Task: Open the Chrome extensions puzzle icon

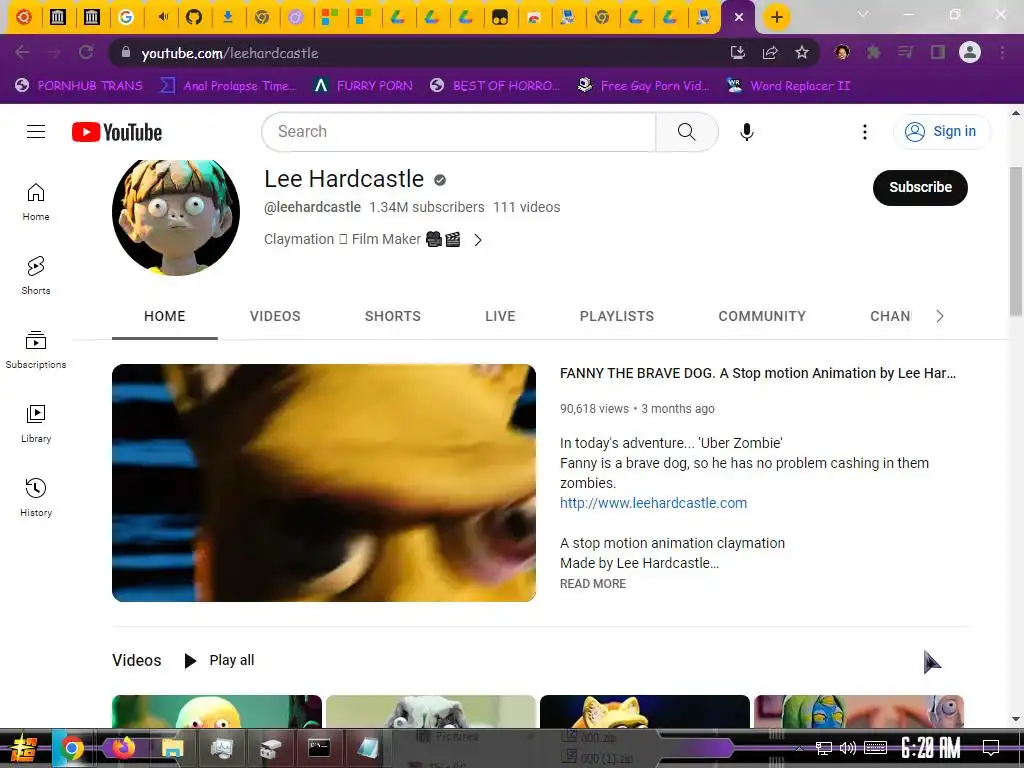Action: [874, 52]
